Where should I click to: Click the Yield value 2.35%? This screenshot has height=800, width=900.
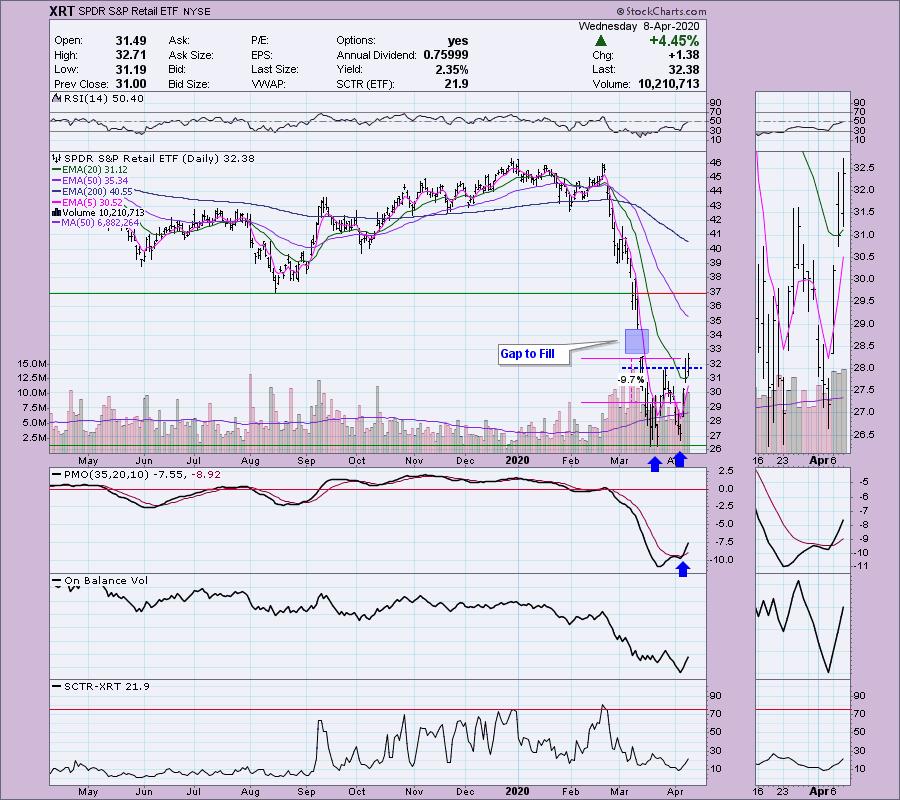[452, 69]
